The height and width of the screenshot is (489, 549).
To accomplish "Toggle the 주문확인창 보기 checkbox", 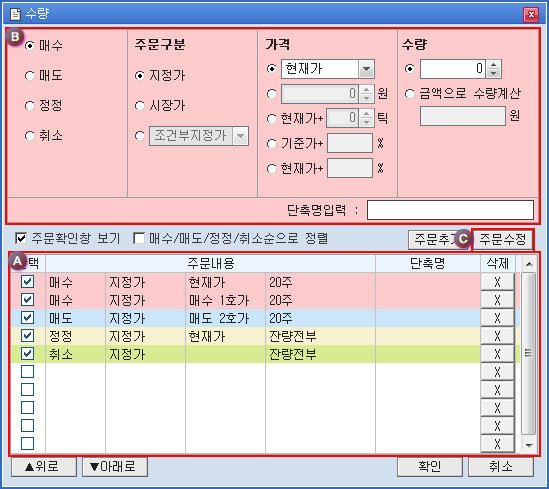I will point(21,239).
